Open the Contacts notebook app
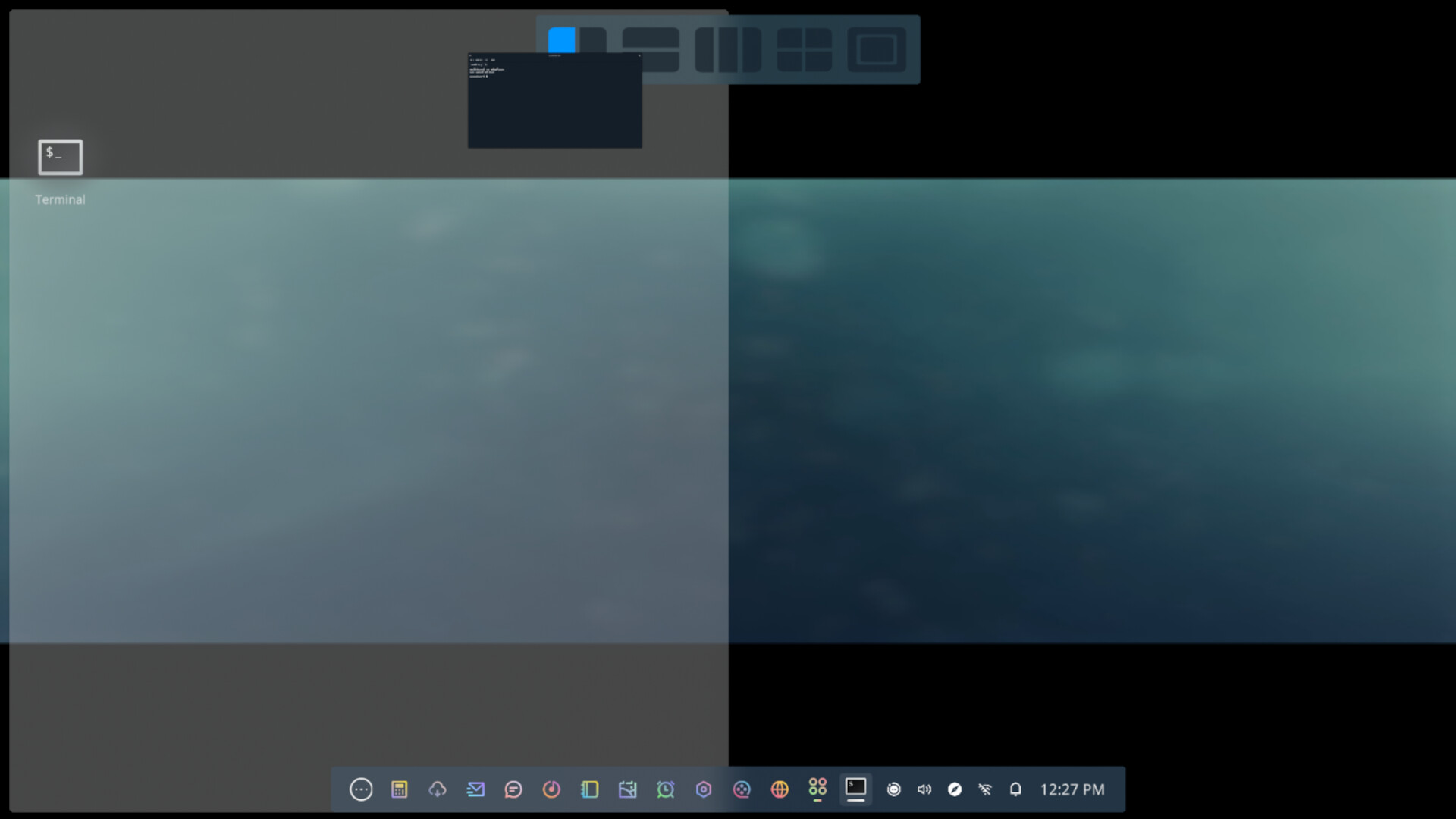Viewport: 1456px width, 819px height. click(x=591, y=789)
